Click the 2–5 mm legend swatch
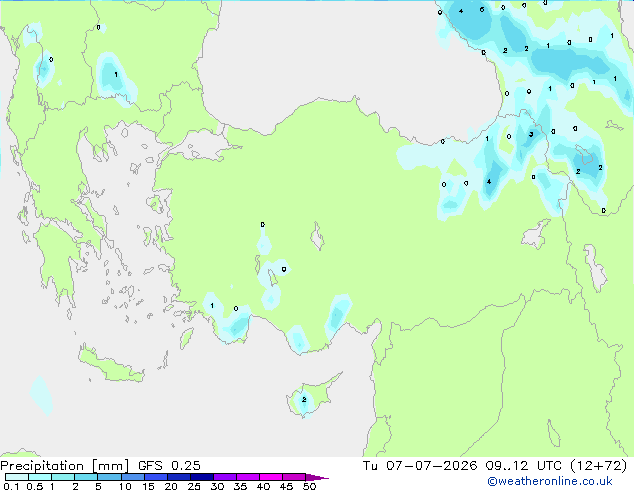This screenshot has width=634, height=490. coord(86,477)
